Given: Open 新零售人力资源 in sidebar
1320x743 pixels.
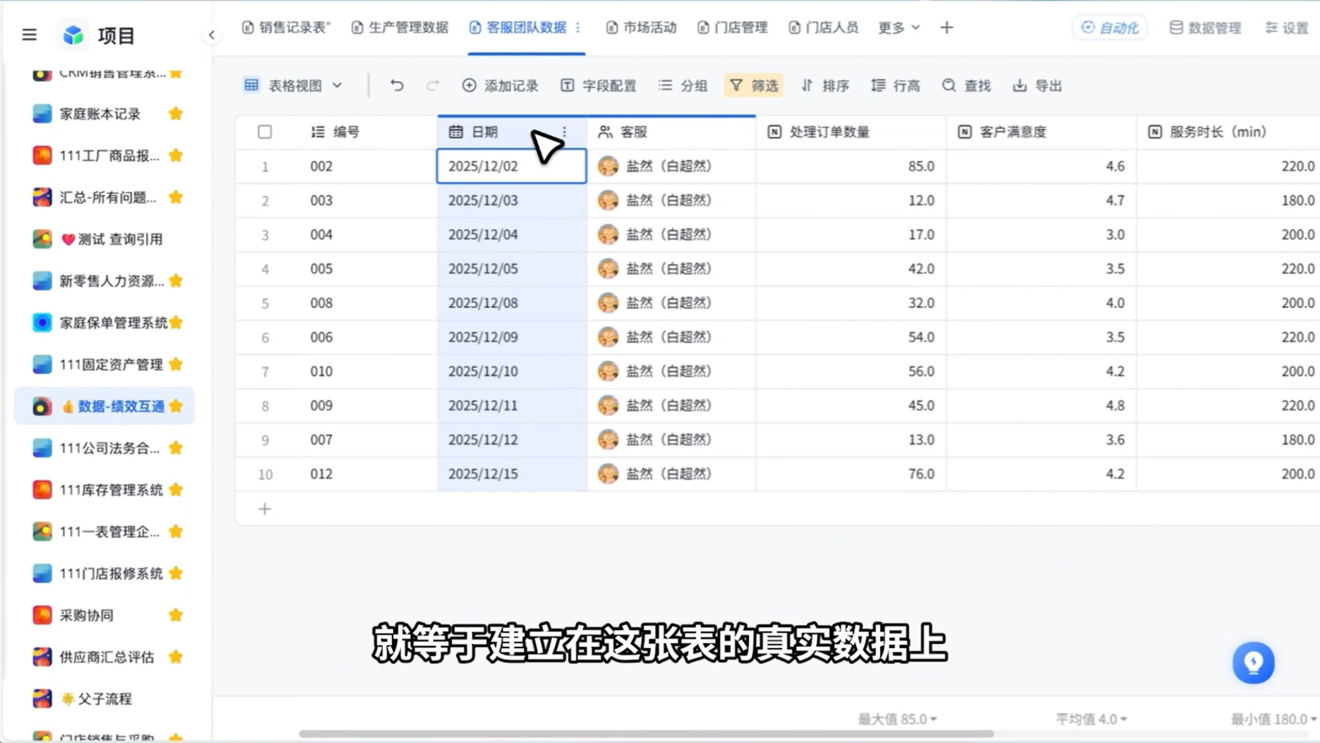Looking at the screenshot, I should tap(104, 281).
